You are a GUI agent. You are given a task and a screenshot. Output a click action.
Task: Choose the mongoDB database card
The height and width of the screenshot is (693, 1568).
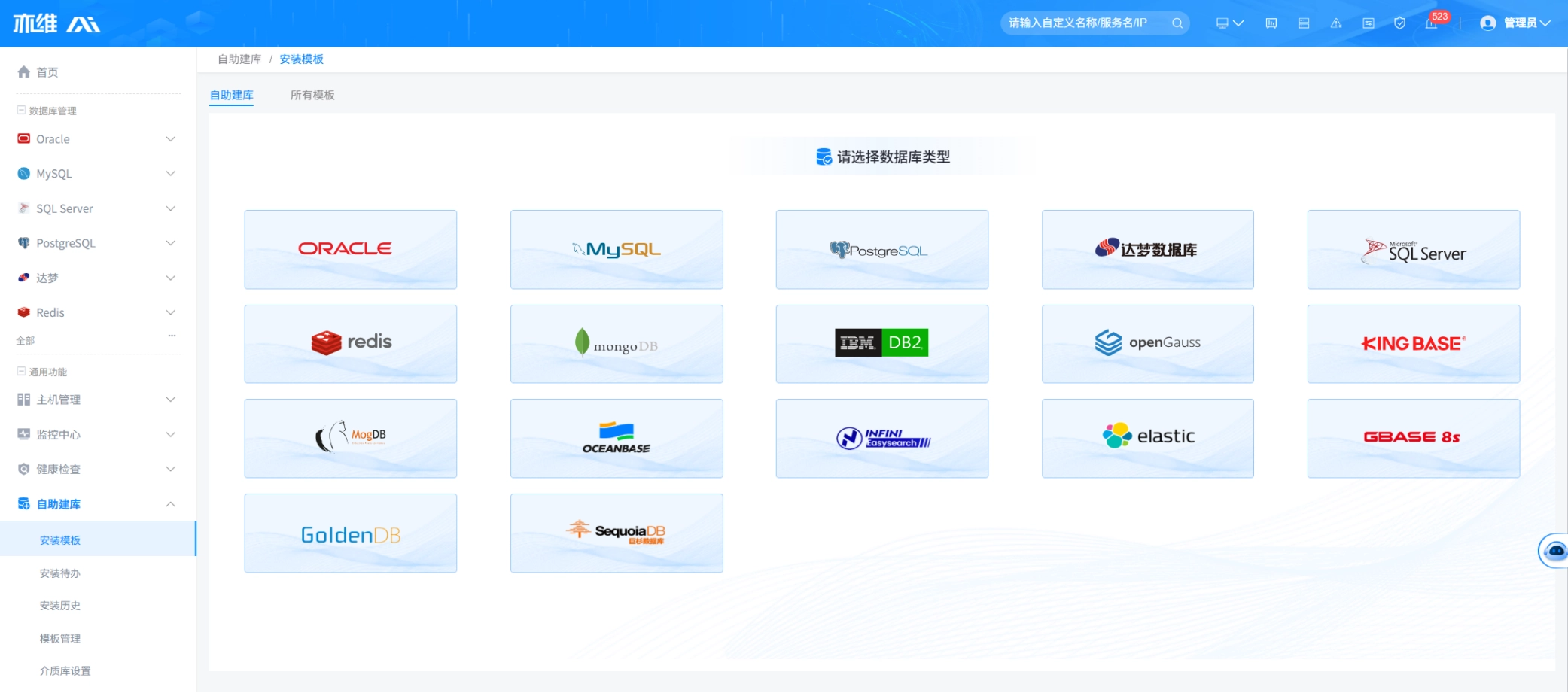click(x=617, y=344)
